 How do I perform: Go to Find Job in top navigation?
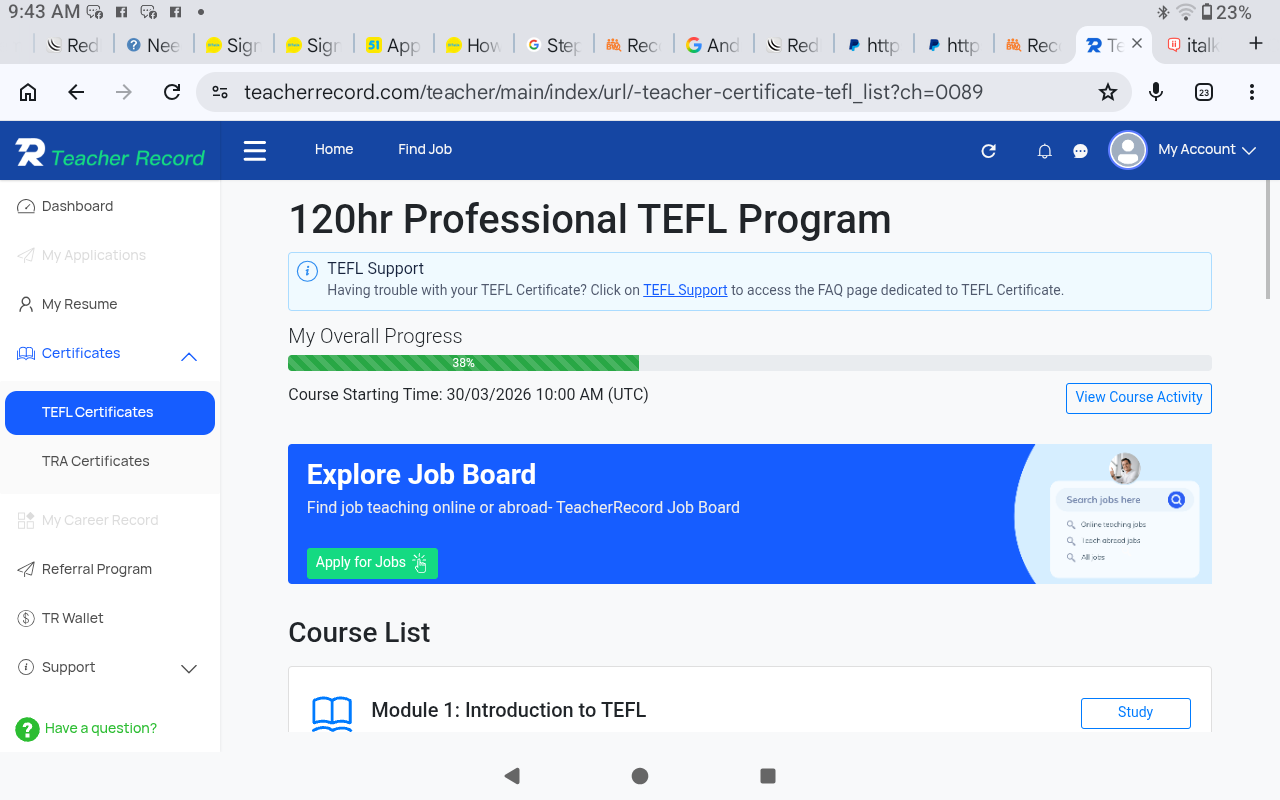(x=425, y=149)
